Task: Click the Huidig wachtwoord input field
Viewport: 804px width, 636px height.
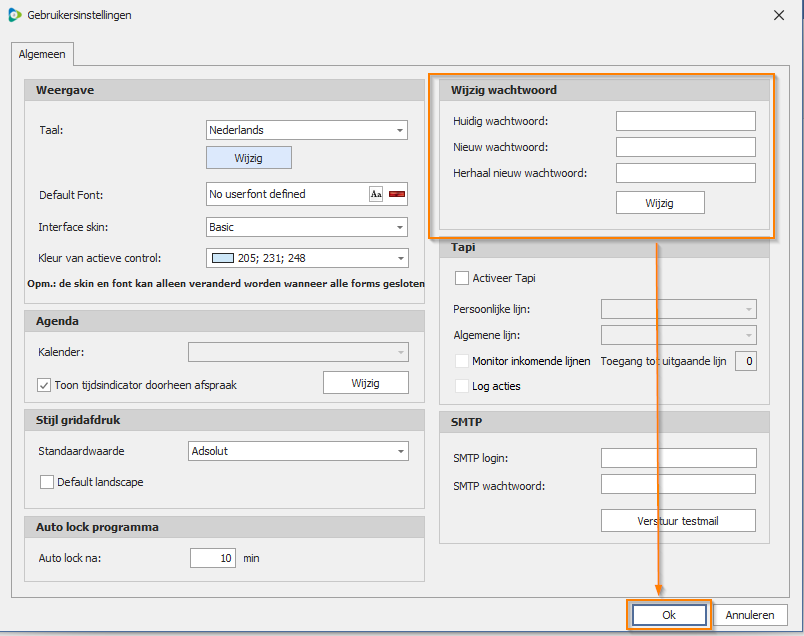Action: click(685, 121)
